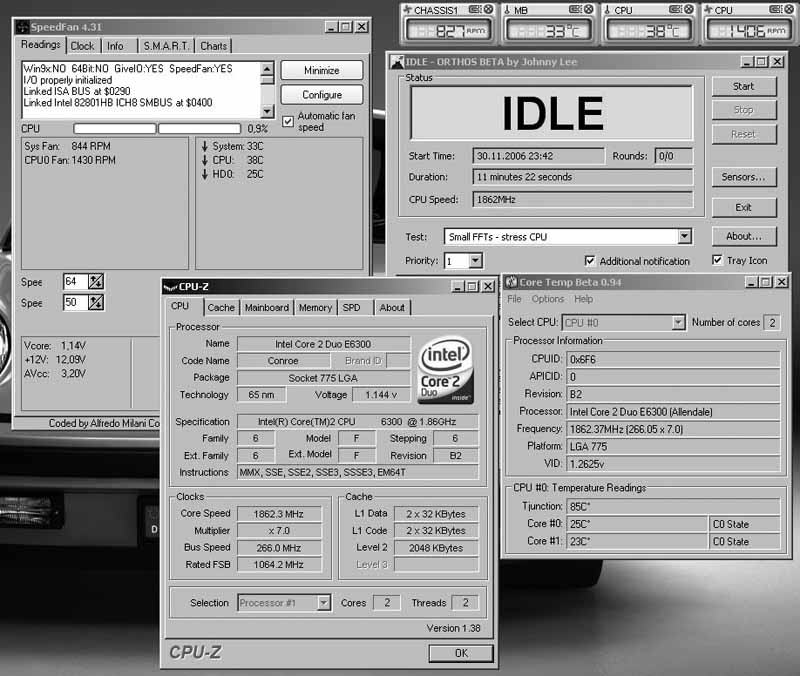Click CPU0 Fan 1430 RPM reading
The image size is (800, 676).
70,160
